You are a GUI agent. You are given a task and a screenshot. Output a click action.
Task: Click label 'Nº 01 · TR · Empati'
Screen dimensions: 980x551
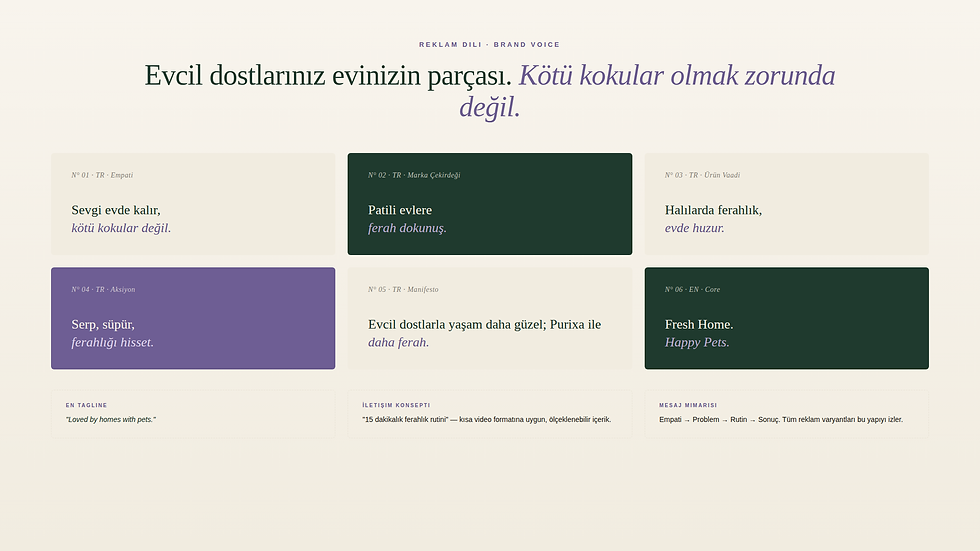[x=102, y=175]
